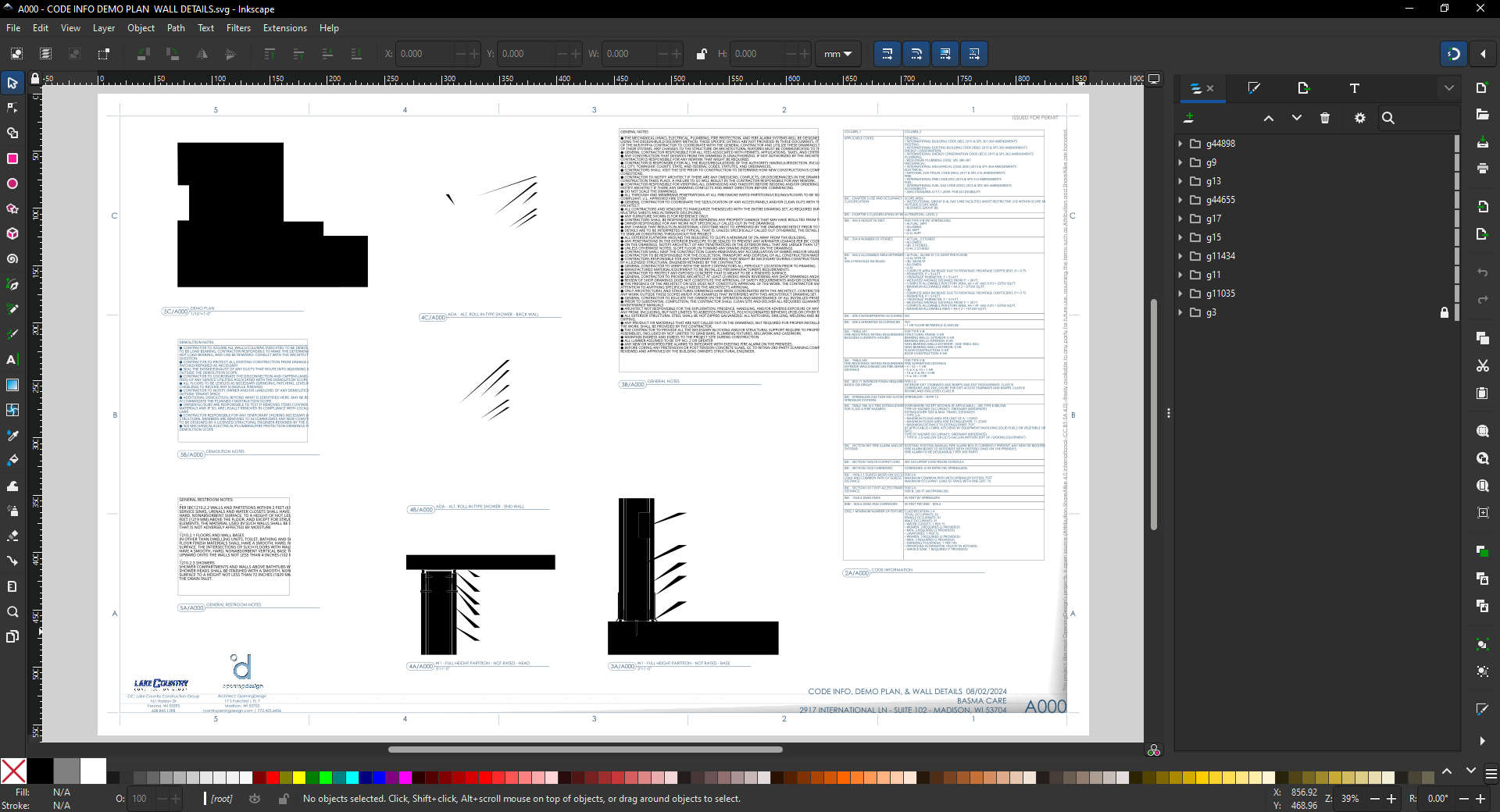Choose the Spiral tool
The height and width of the screenshot is (812, 1500).
pos(12,258)
